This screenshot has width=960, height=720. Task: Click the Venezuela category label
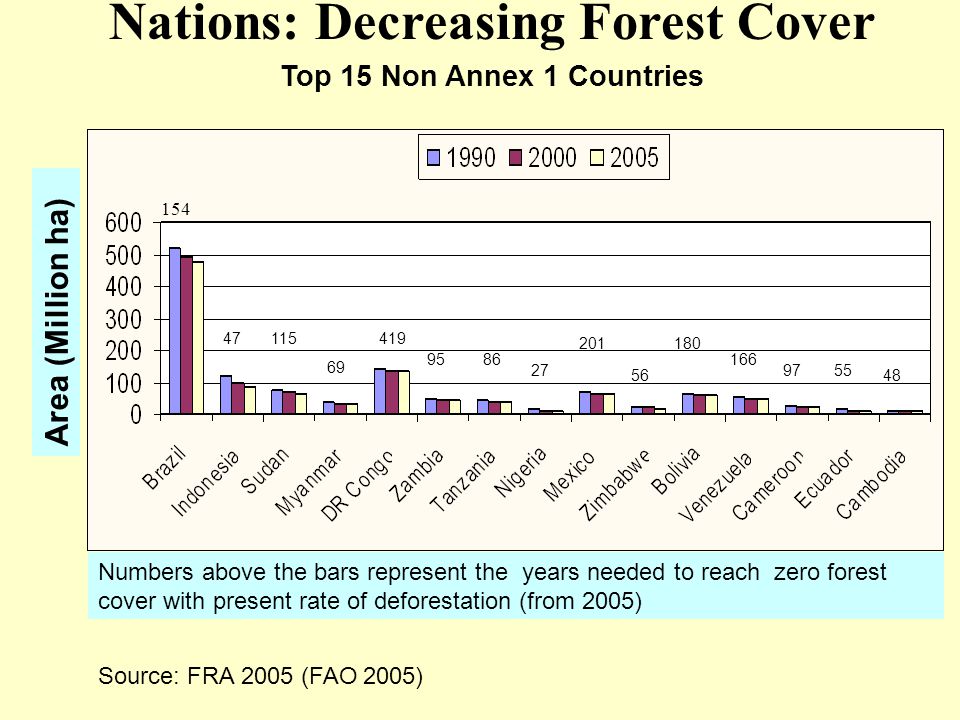coord(715,487)
